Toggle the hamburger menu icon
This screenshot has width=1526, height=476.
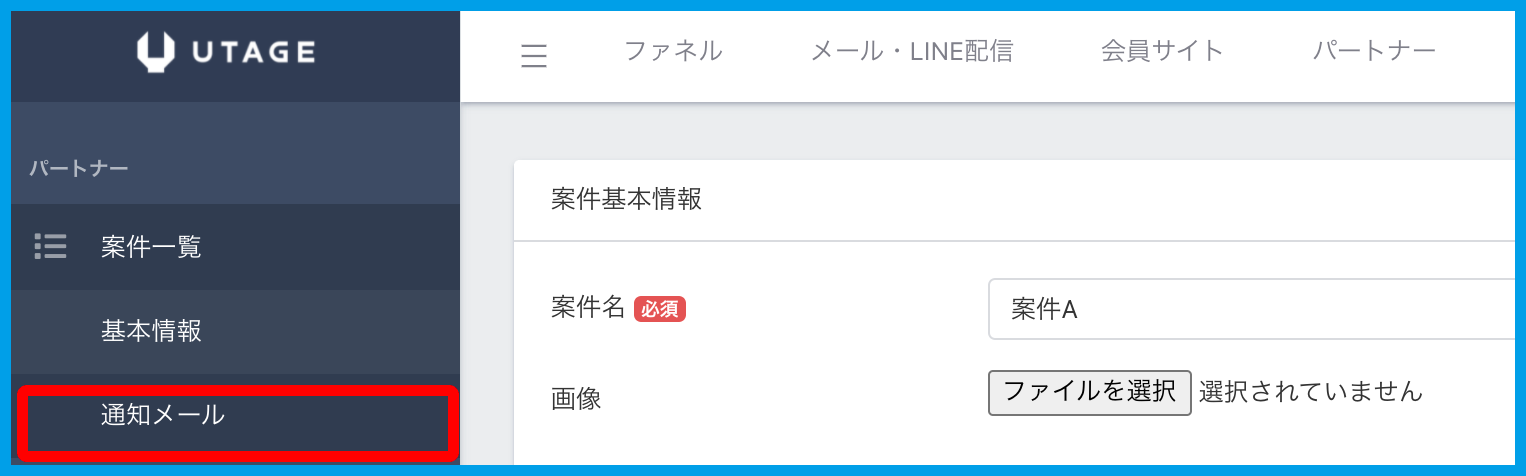534,56
